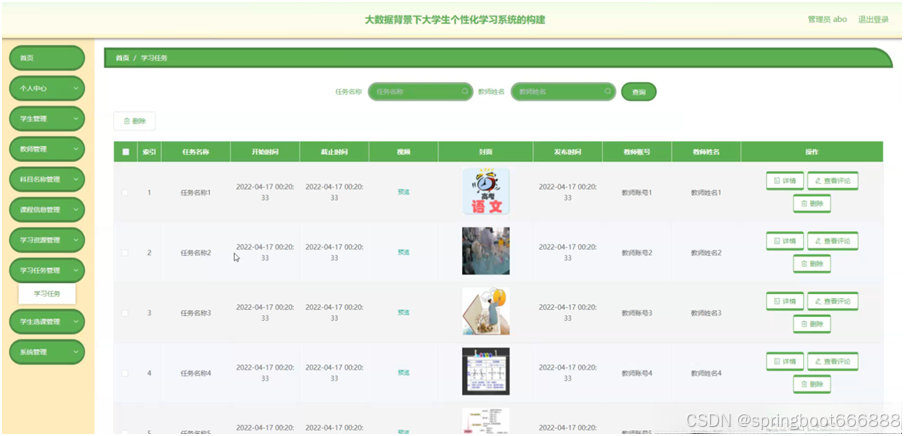Image resolution: width=904 pixels, height=436 pixels.
Task: Expand the 学习资源管理 sidebar menu
Action: point(47,240)
